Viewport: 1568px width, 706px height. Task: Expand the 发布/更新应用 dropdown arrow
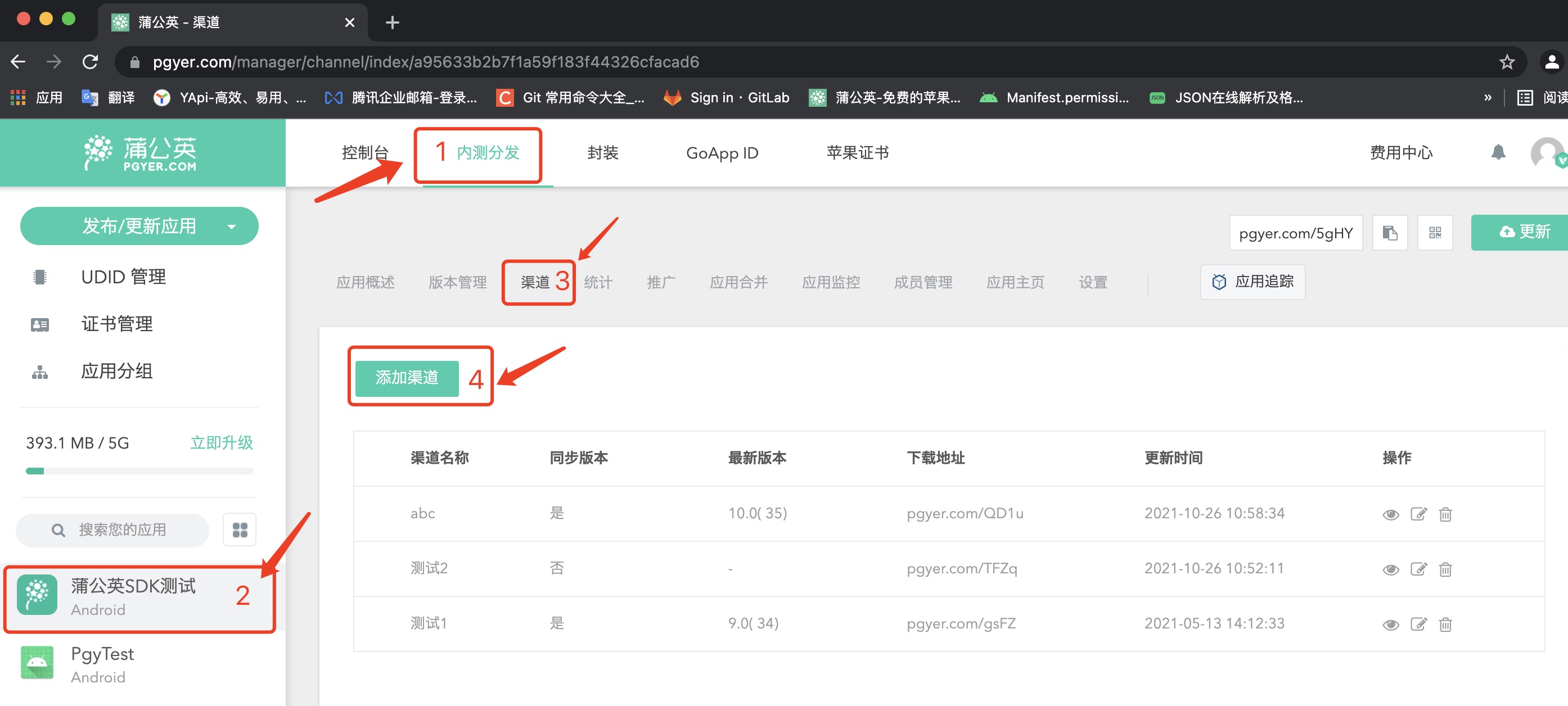[231, 227]
